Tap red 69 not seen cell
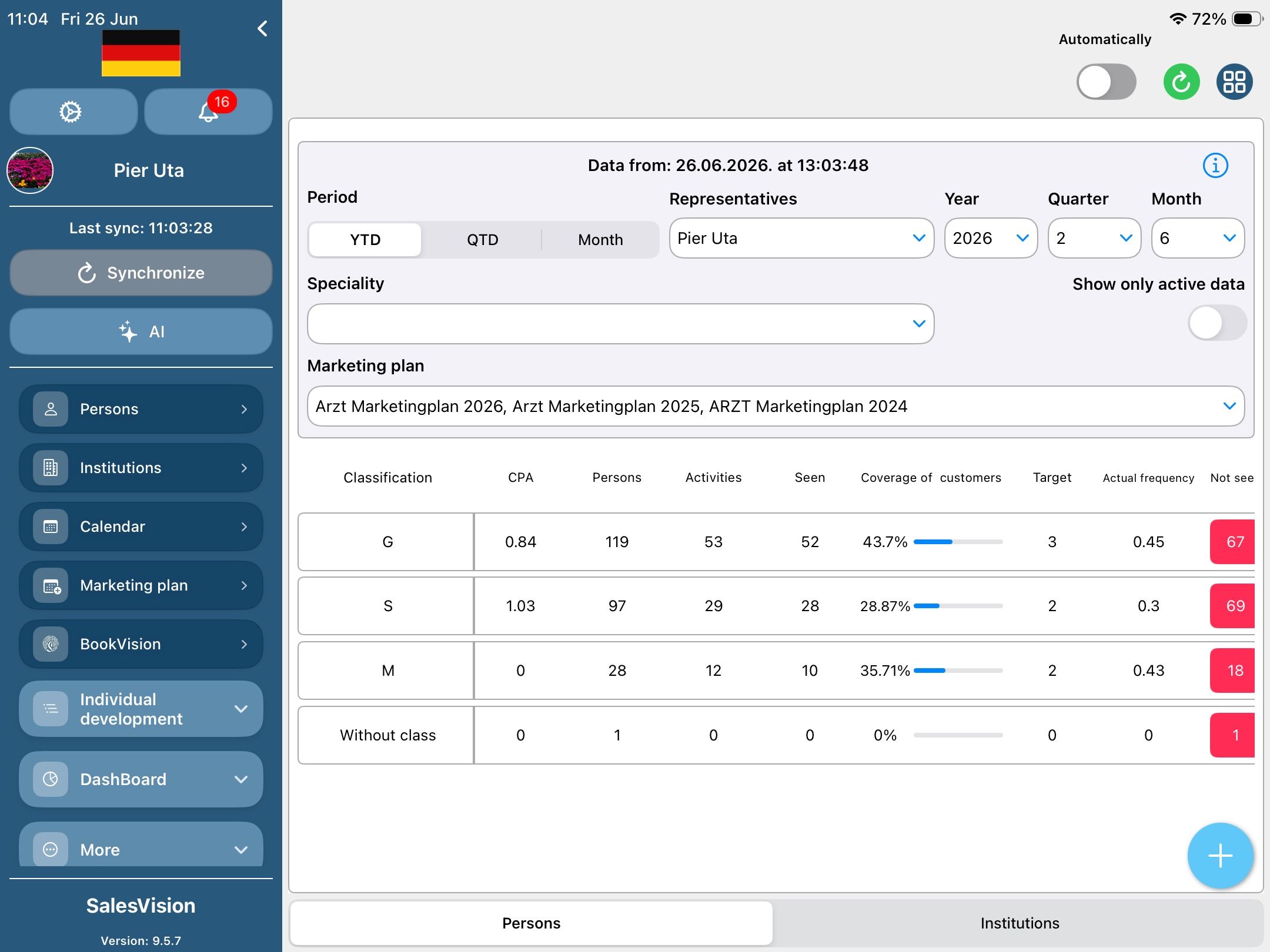Screen dimensions: 1270x952 coord(1232,606)
